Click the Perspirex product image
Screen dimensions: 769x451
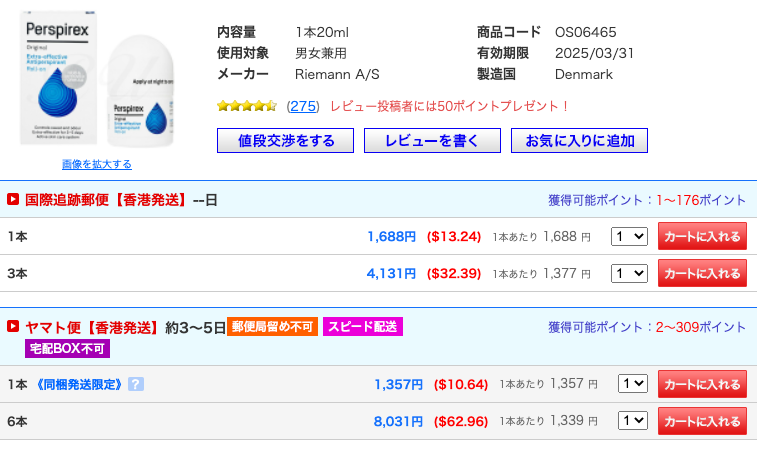(x=97, y=79)
